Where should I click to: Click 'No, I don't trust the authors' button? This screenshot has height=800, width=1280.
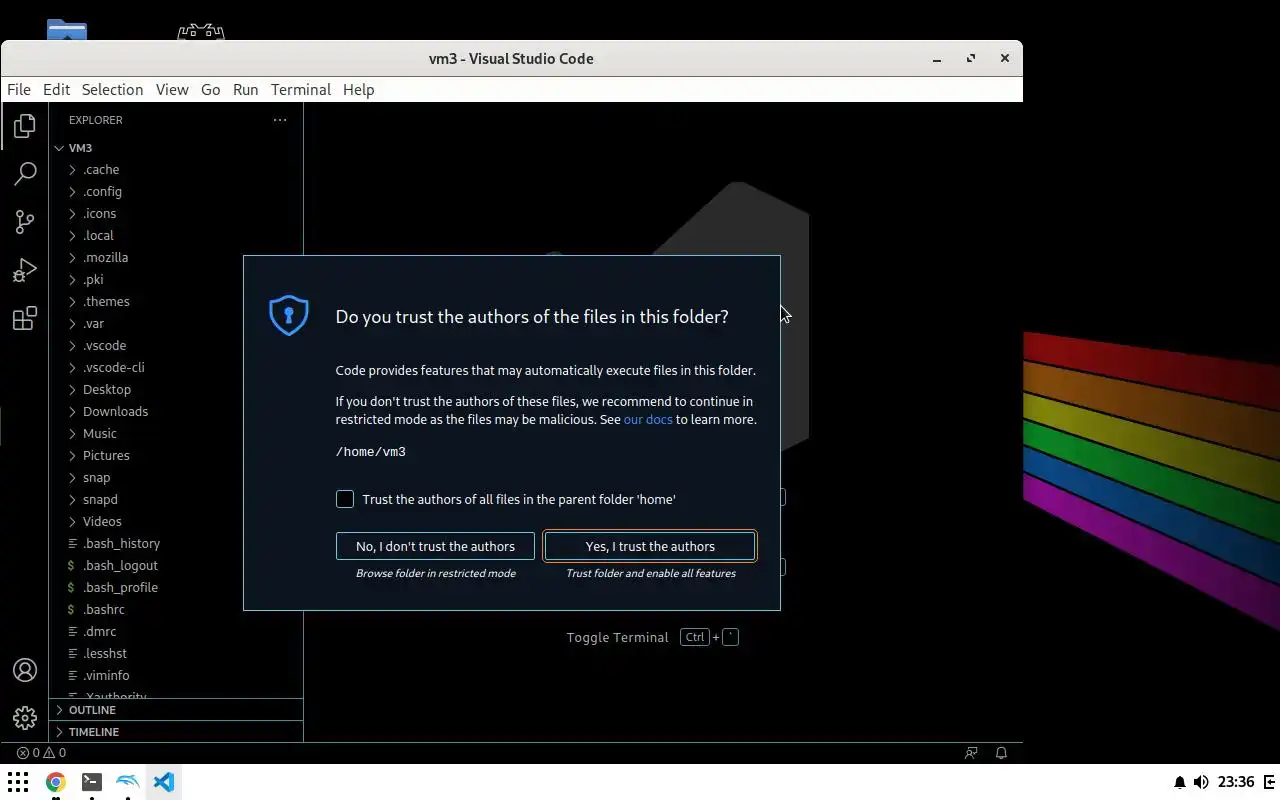tap(435, 546)
